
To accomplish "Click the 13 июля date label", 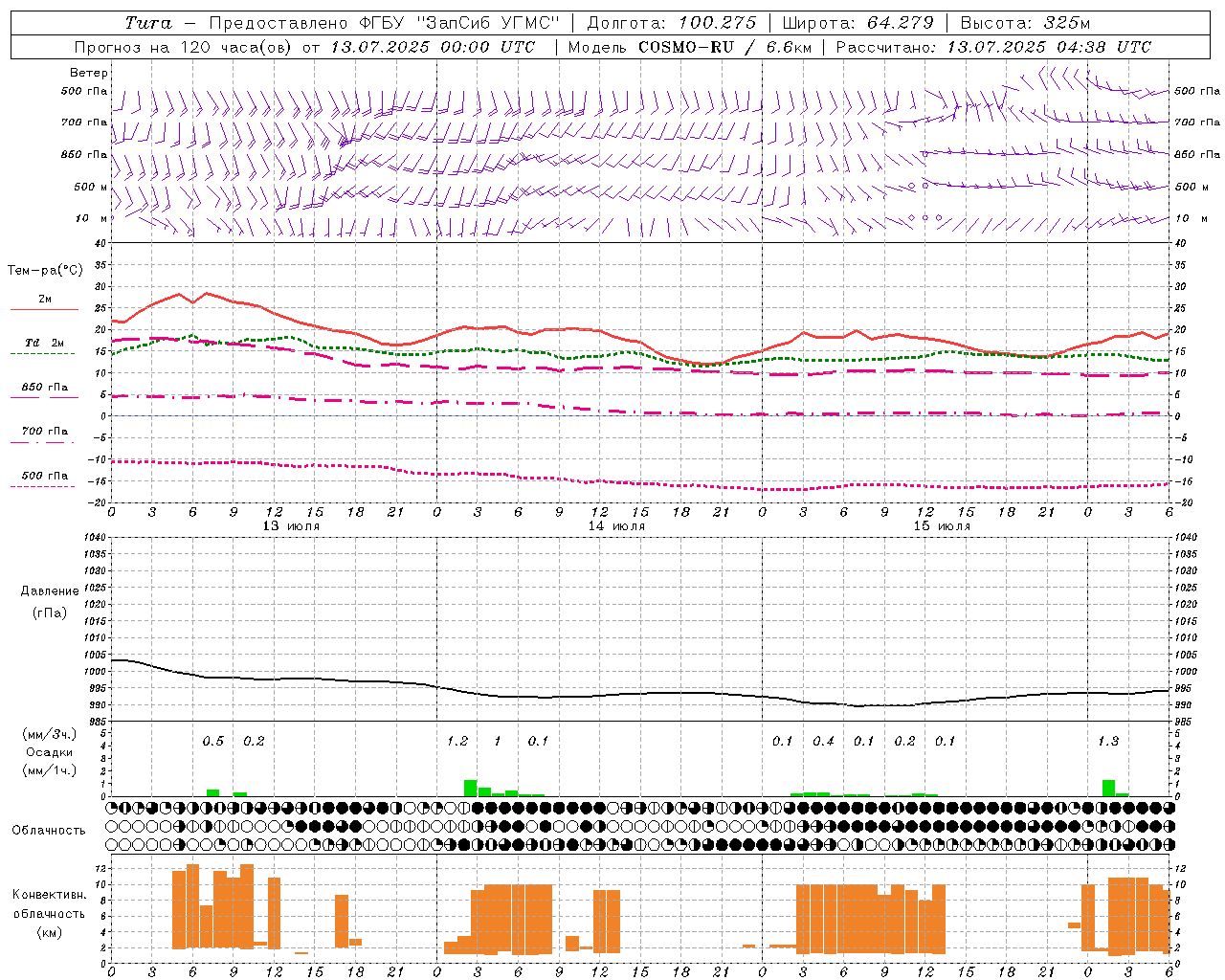I will pyautogui.click(x=291, y=526).
